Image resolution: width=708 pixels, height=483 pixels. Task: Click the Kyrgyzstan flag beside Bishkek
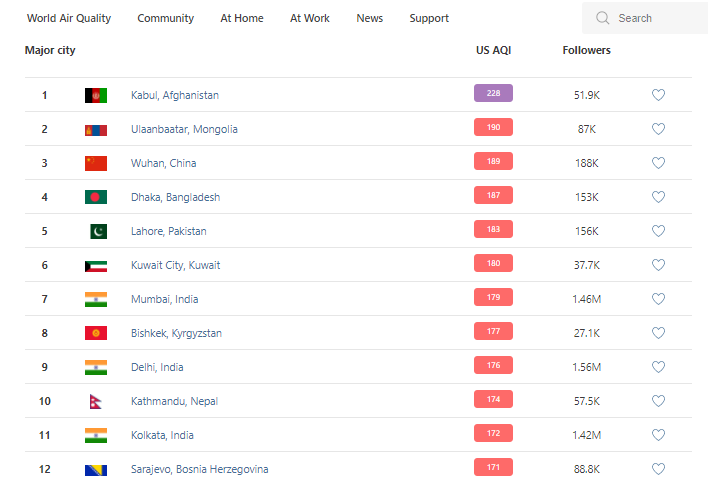click(96, 333)
